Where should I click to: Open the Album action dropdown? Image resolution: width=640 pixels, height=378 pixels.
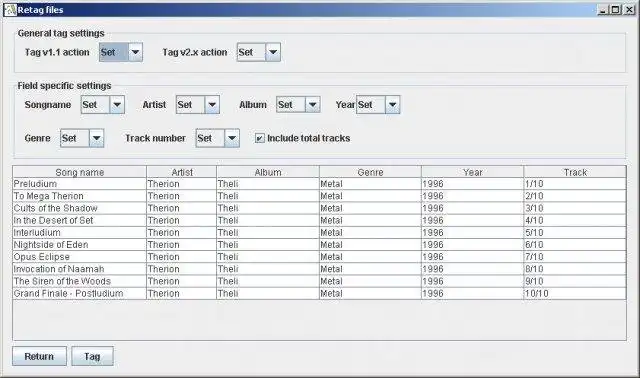point(298,105)
